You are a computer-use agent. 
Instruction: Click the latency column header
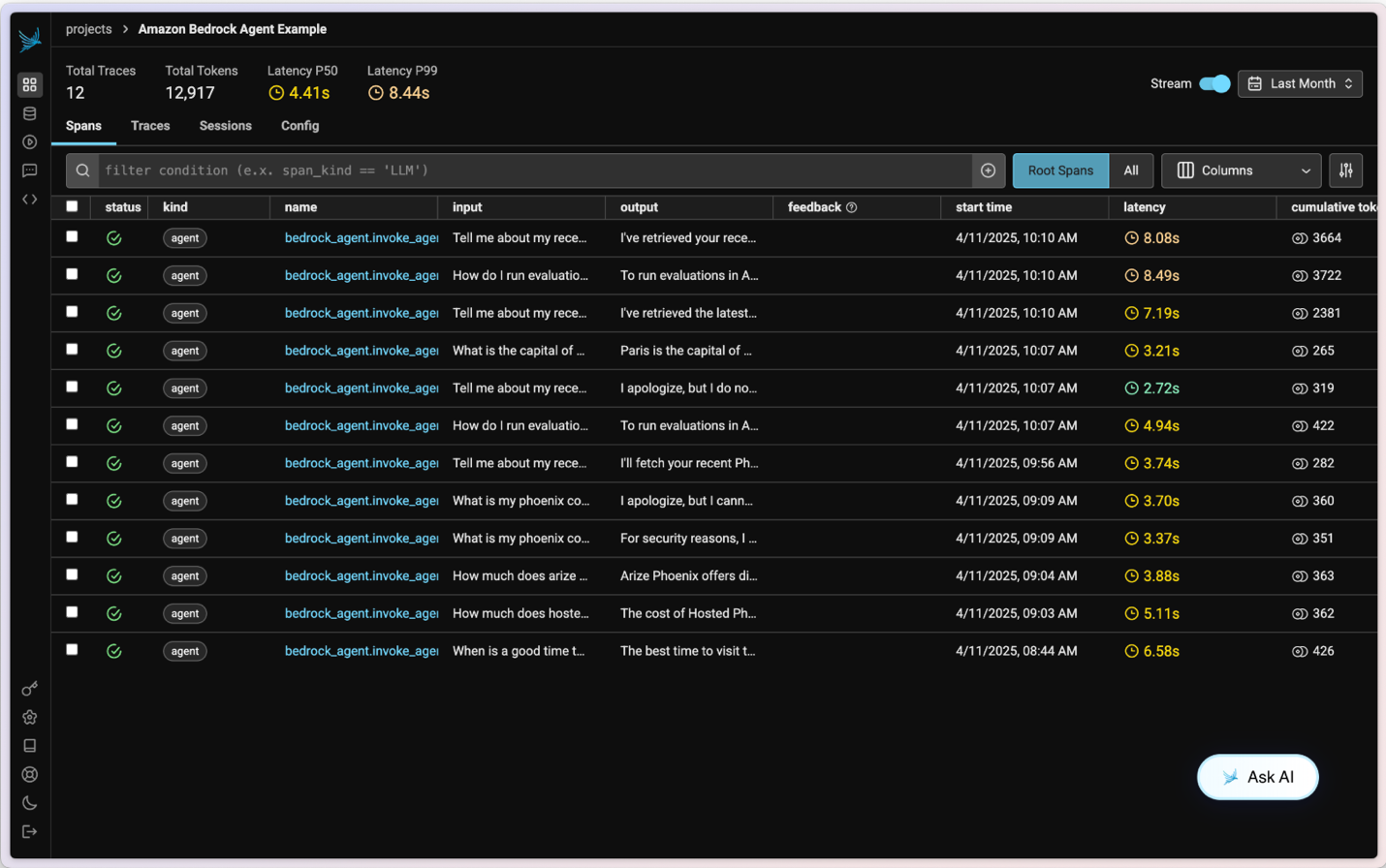1145,207
